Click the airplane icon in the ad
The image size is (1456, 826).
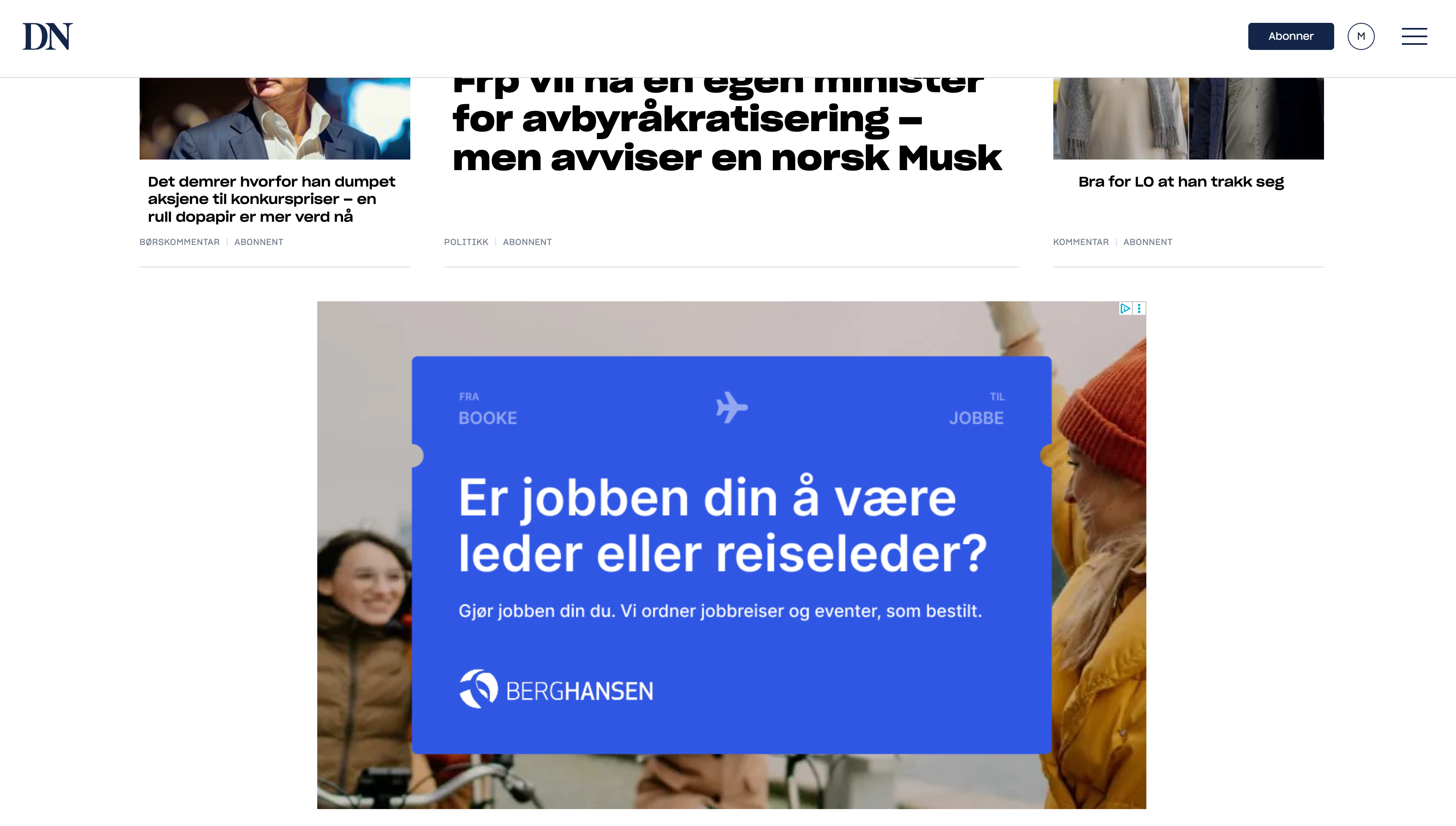[731, 407]
